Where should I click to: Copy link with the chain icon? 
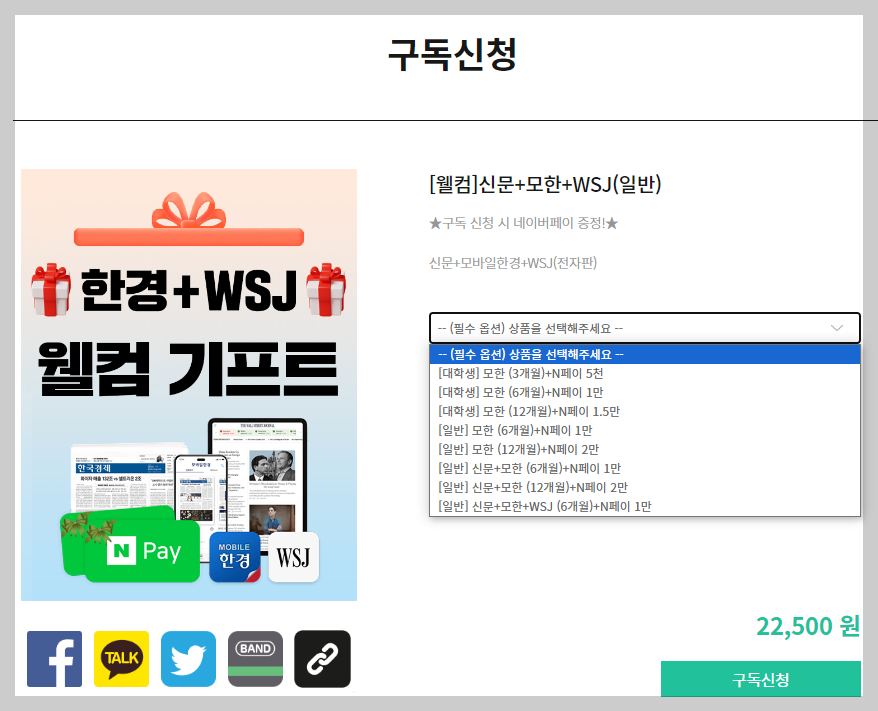(323, 659)
